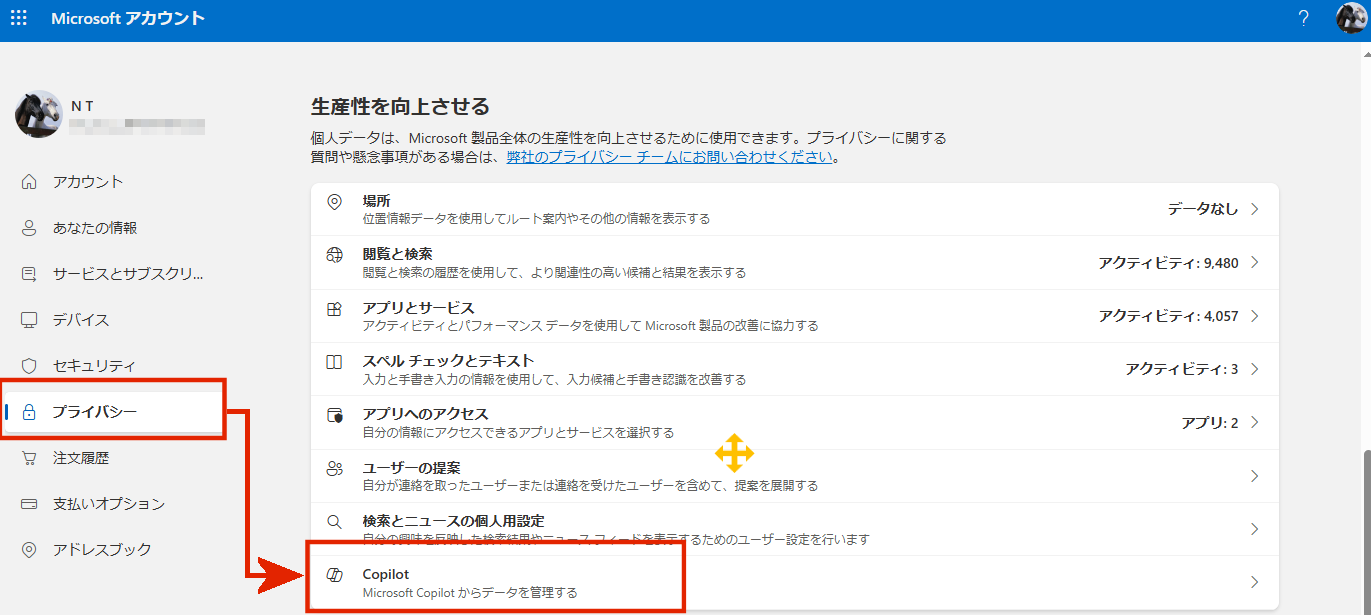
Task: Expand the ユーザーの提案 row chevron
Action: [x=1254, y=476]
